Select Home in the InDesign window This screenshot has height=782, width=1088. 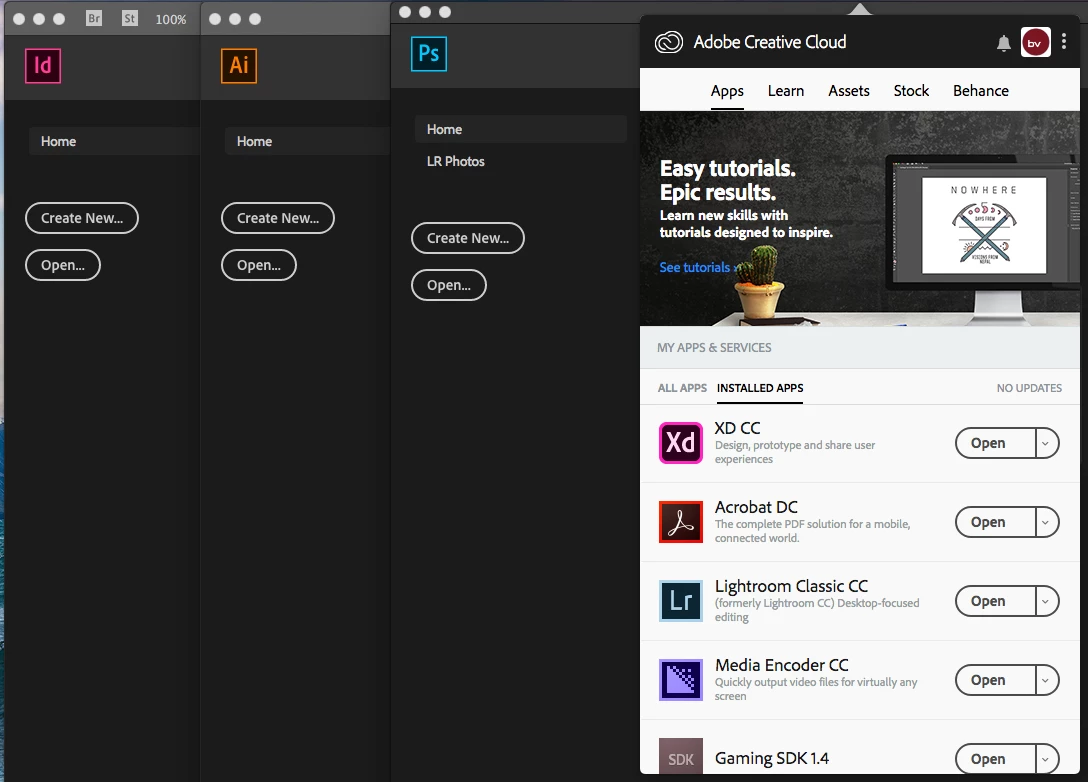click(114, 142)
